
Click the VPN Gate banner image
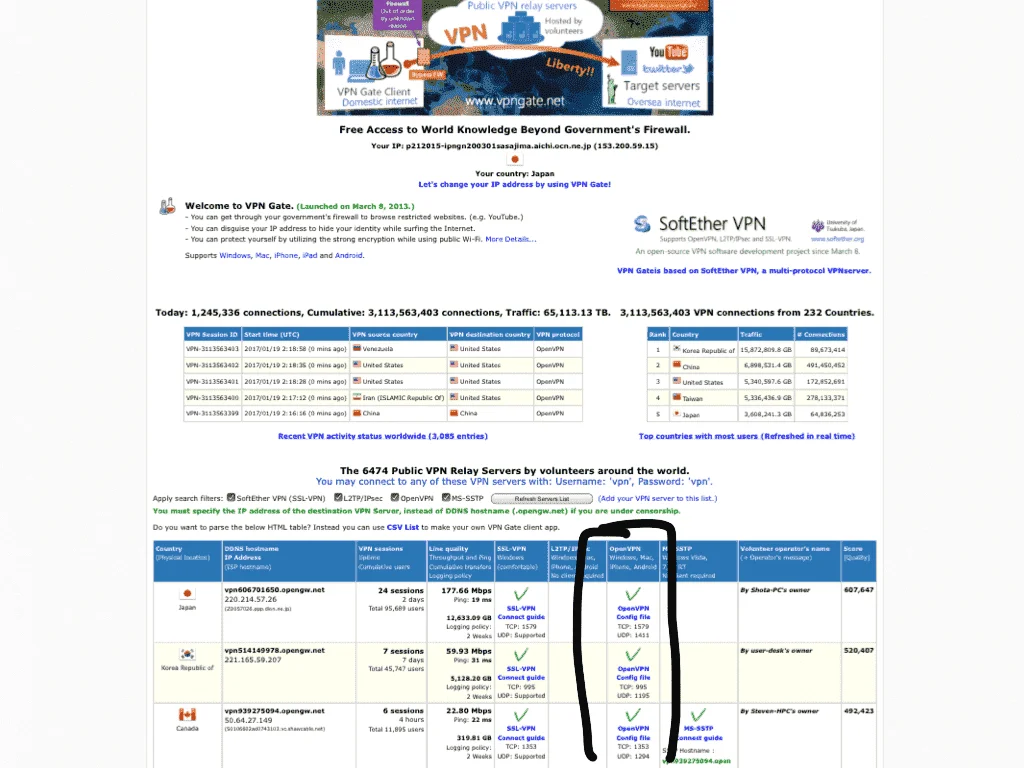click(x=515, y=57)
